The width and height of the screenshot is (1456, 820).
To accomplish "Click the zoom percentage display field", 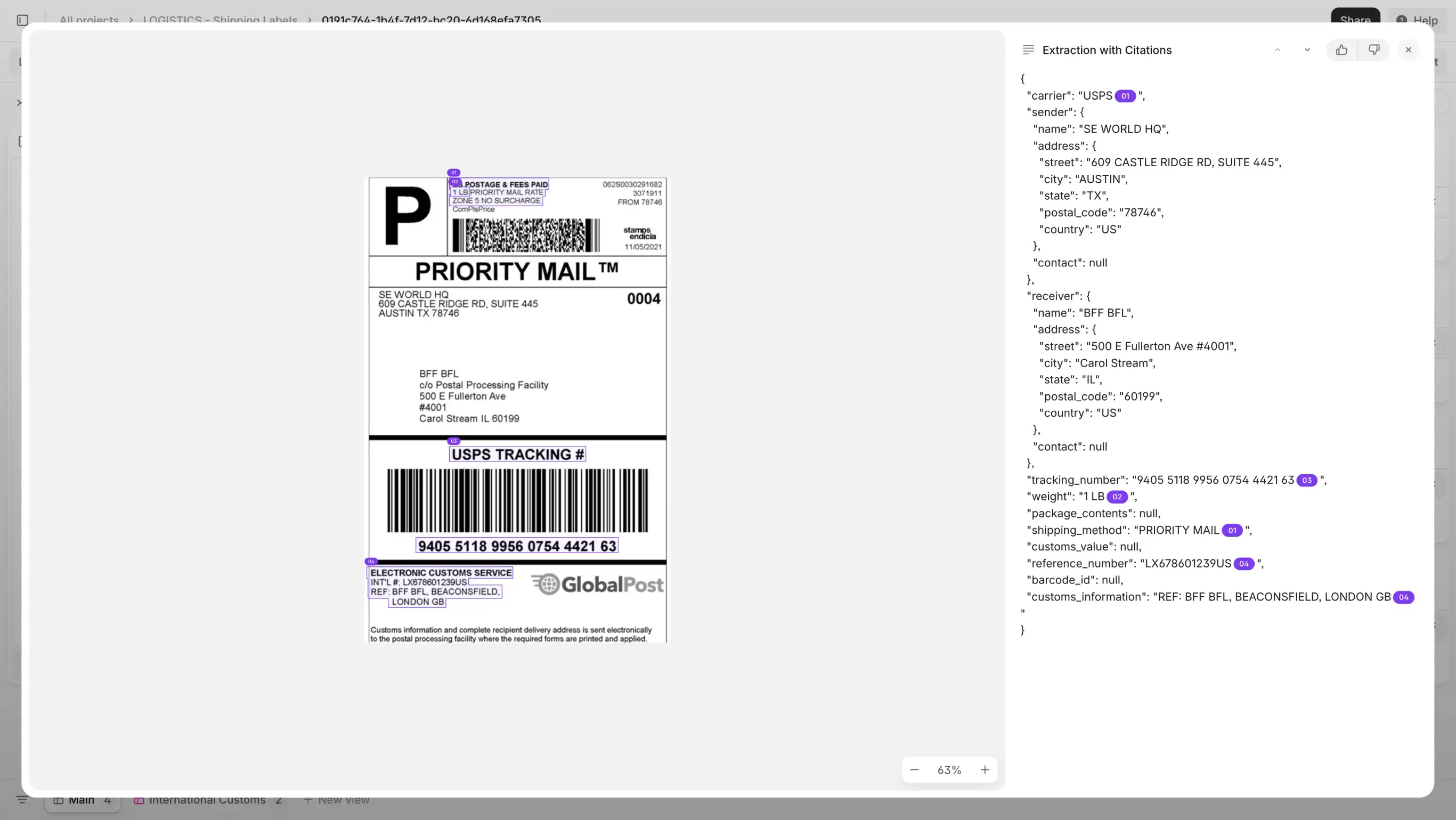I will 949,770.
